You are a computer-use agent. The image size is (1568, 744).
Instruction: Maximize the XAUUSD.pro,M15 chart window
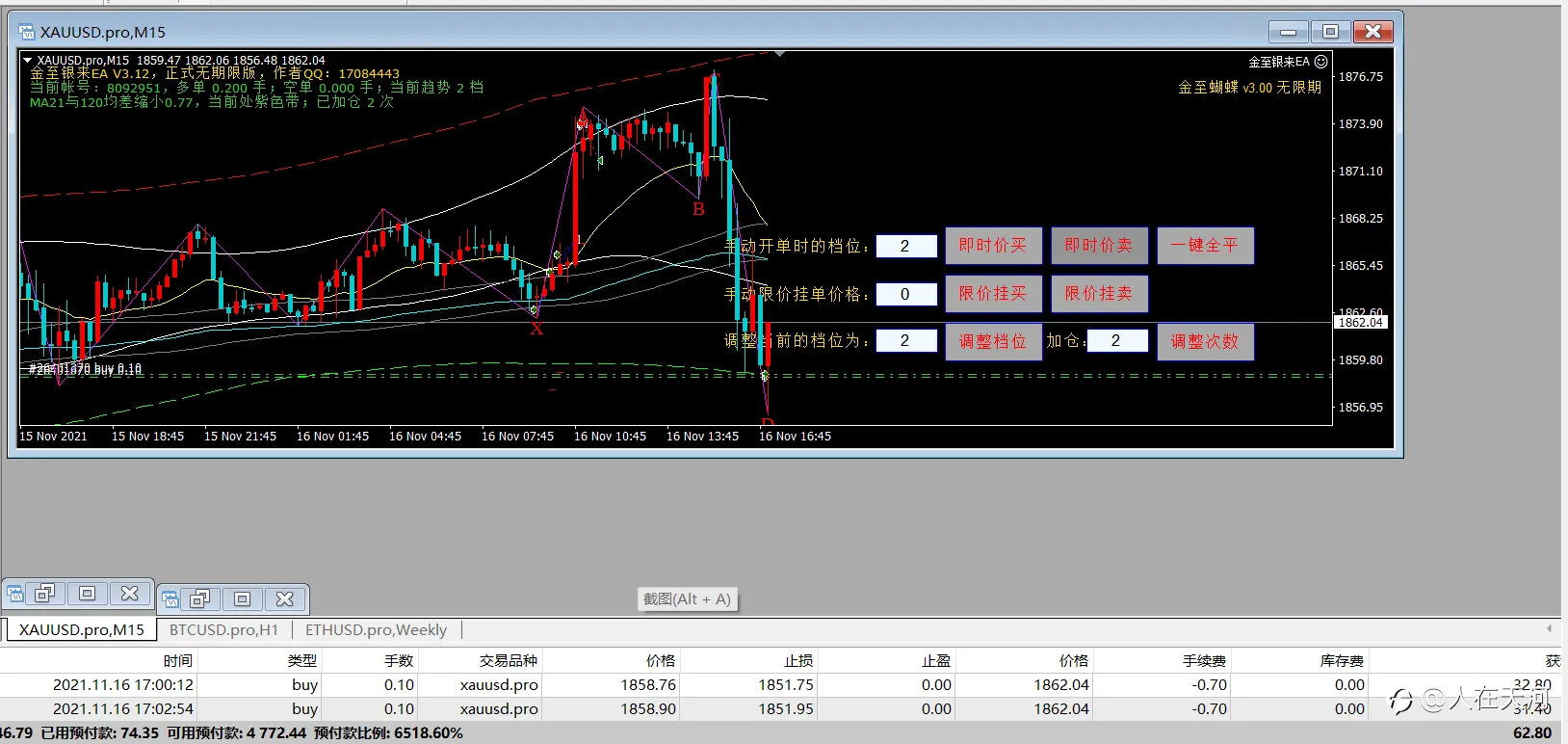tap(1330, 32)
